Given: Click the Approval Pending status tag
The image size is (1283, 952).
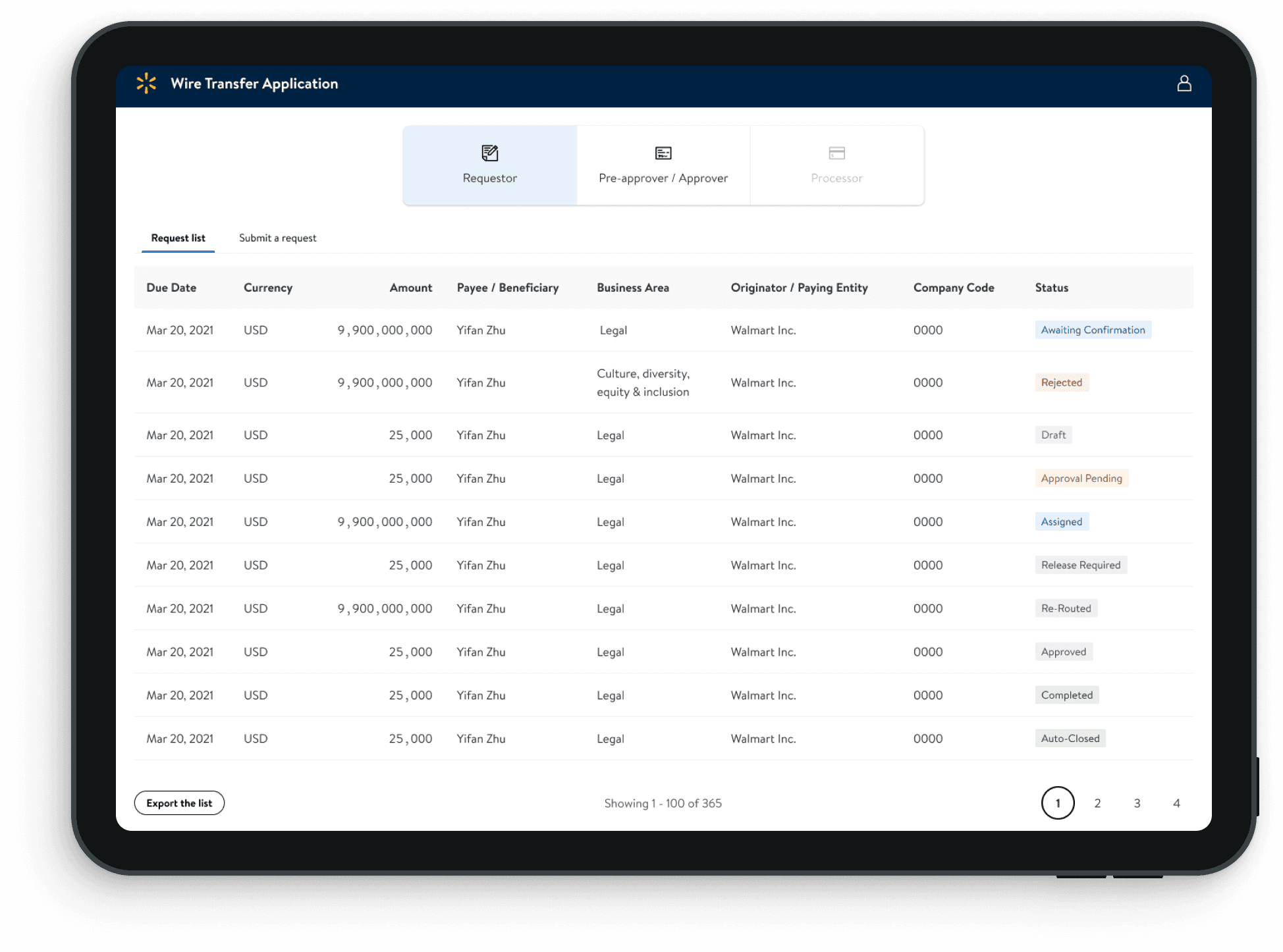Looking at the screenshot, I should (x=1081, y=479).
